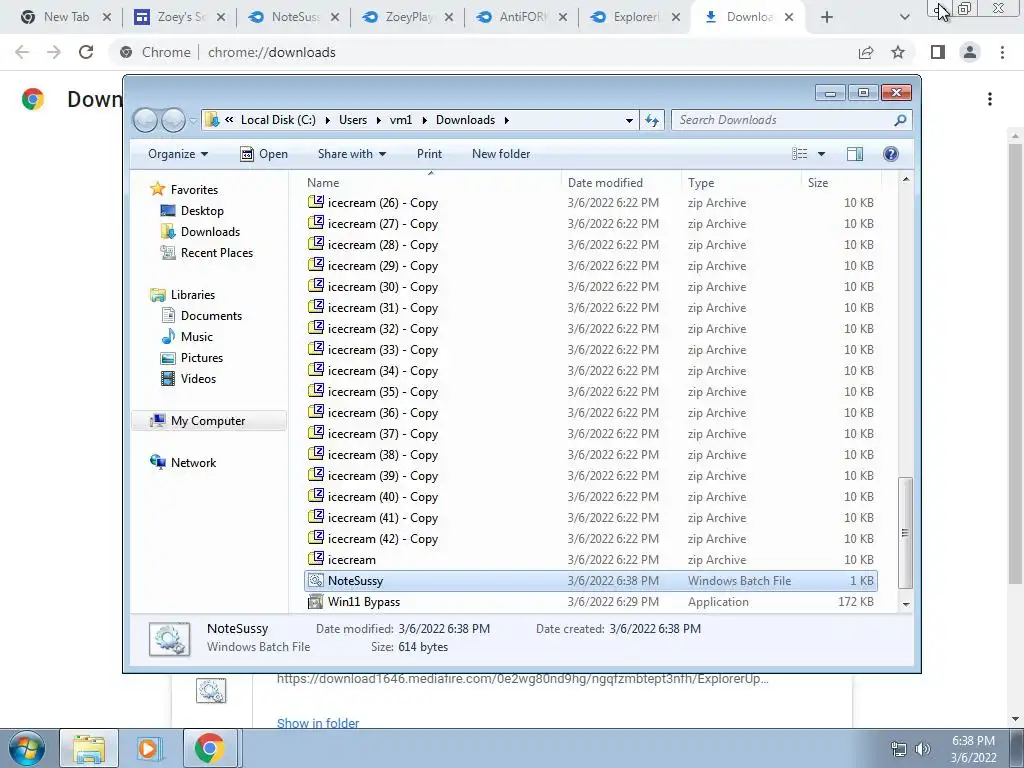Switch to the NoteSussy tab in Chrome
This screenshot has width=1024, height=768.
click(x=295, y=17)
